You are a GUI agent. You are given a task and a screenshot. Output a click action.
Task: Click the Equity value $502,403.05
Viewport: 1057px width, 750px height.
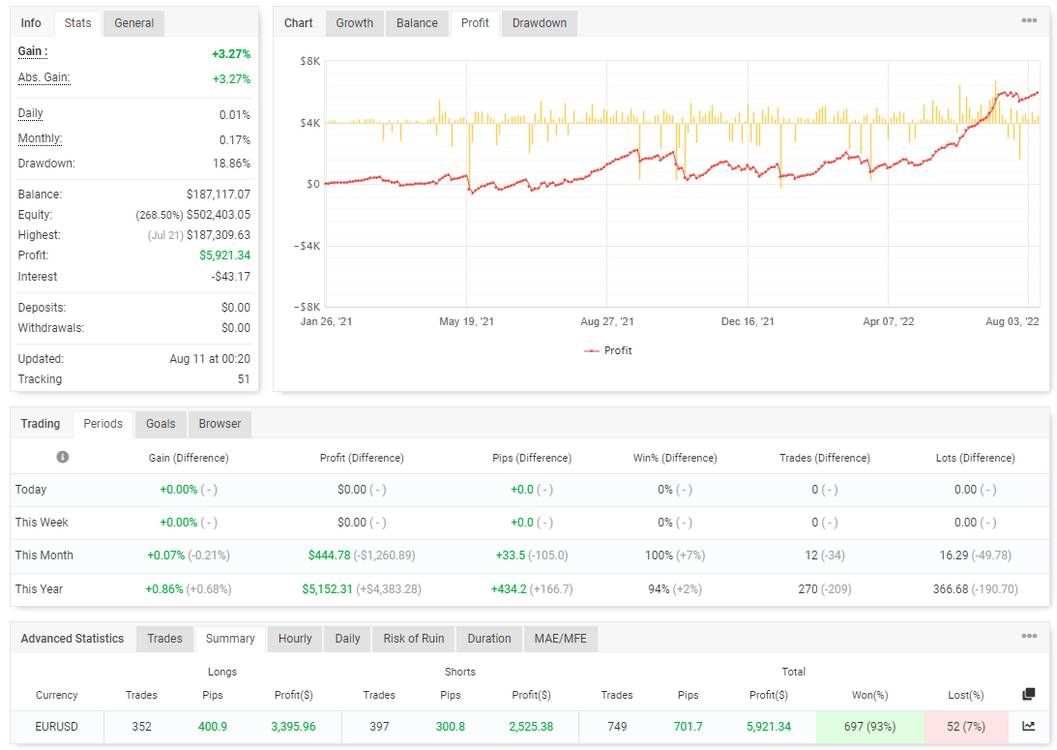[x=218, y=214]
